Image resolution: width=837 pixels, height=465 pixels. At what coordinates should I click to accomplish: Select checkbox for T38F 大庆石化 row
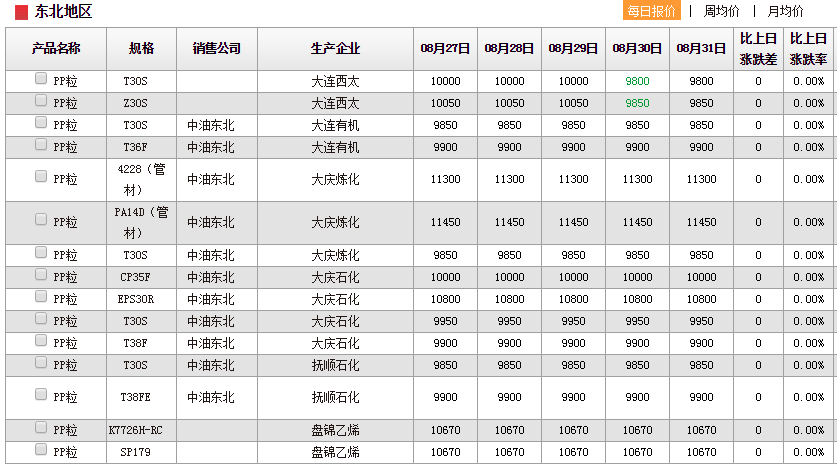click(41, 341)
